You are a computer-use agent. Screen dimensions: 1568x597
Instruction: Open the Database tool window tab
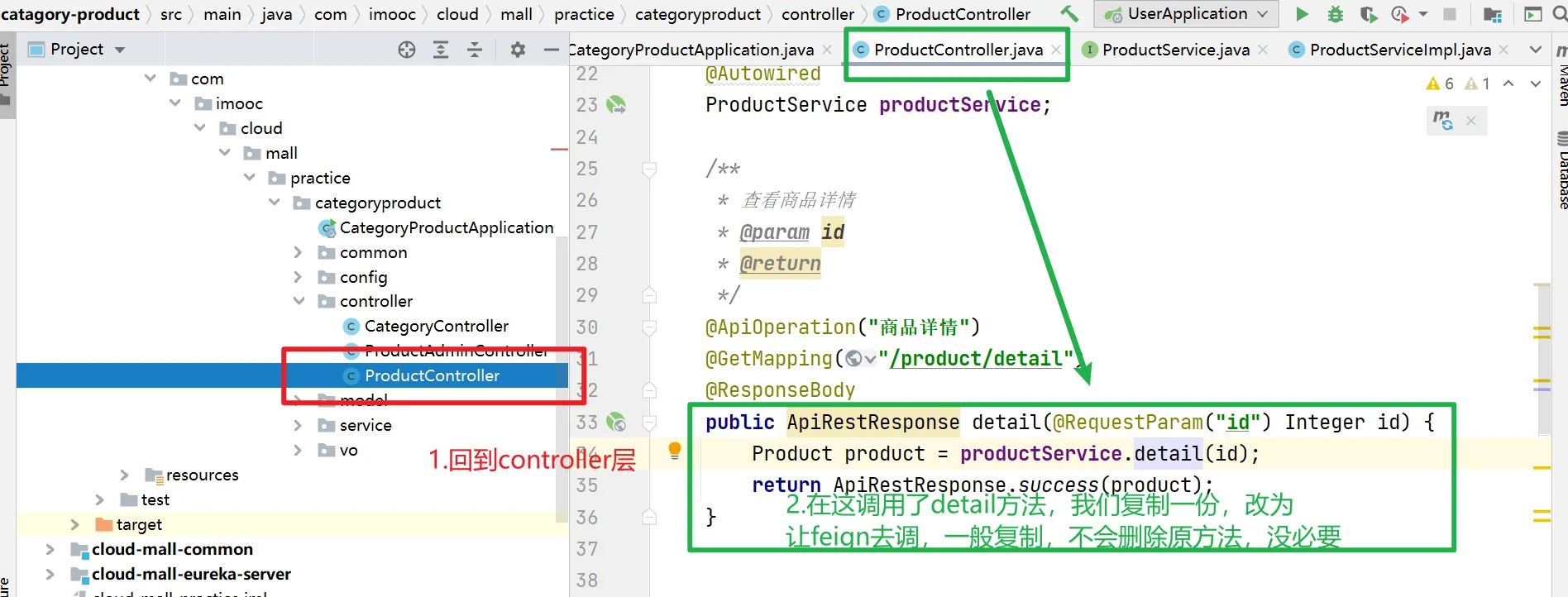tap(1561, 169)
